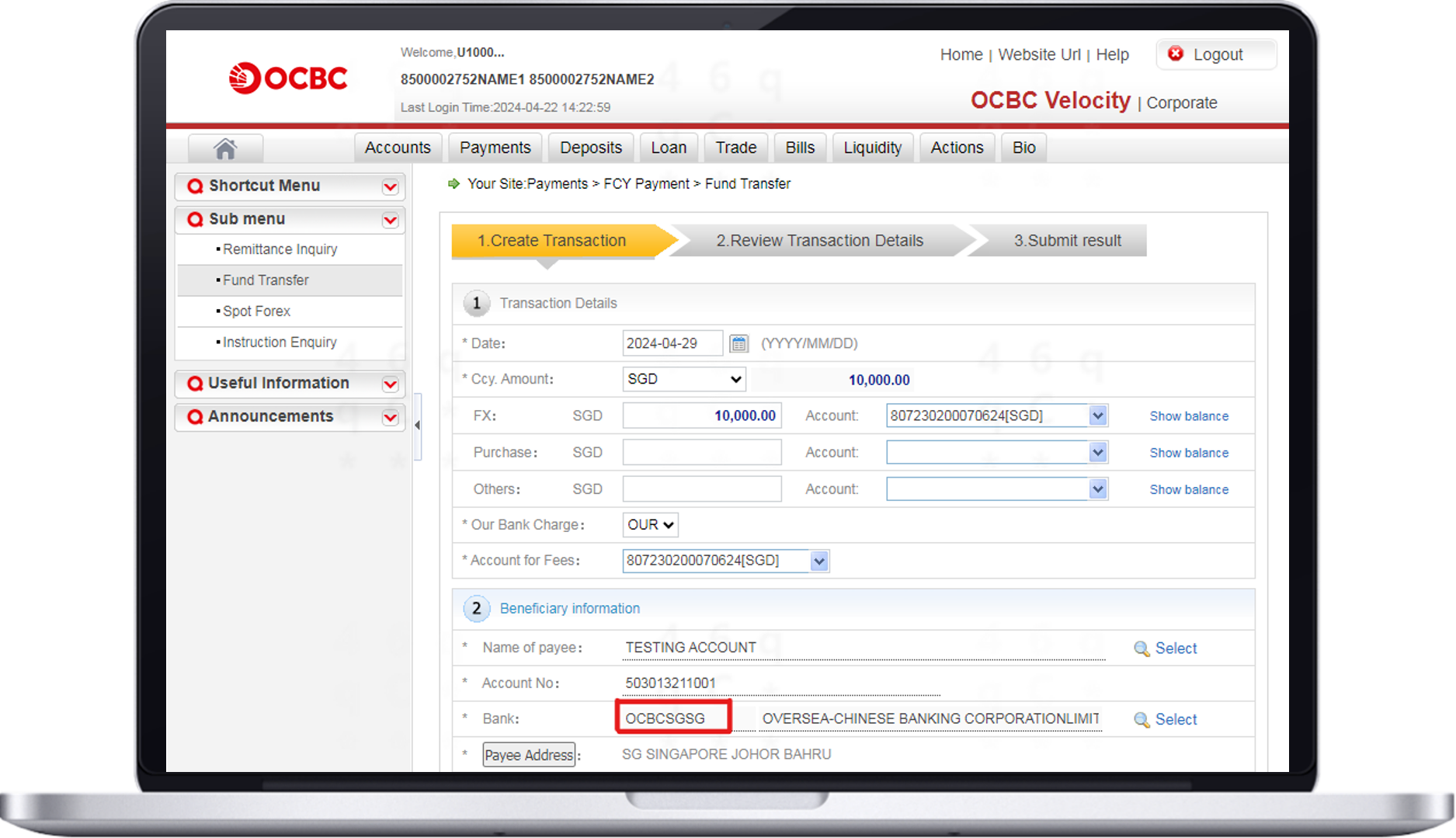
Task: Open the Accounts menu
Action: pyautogui.click(x=398, y=148)
